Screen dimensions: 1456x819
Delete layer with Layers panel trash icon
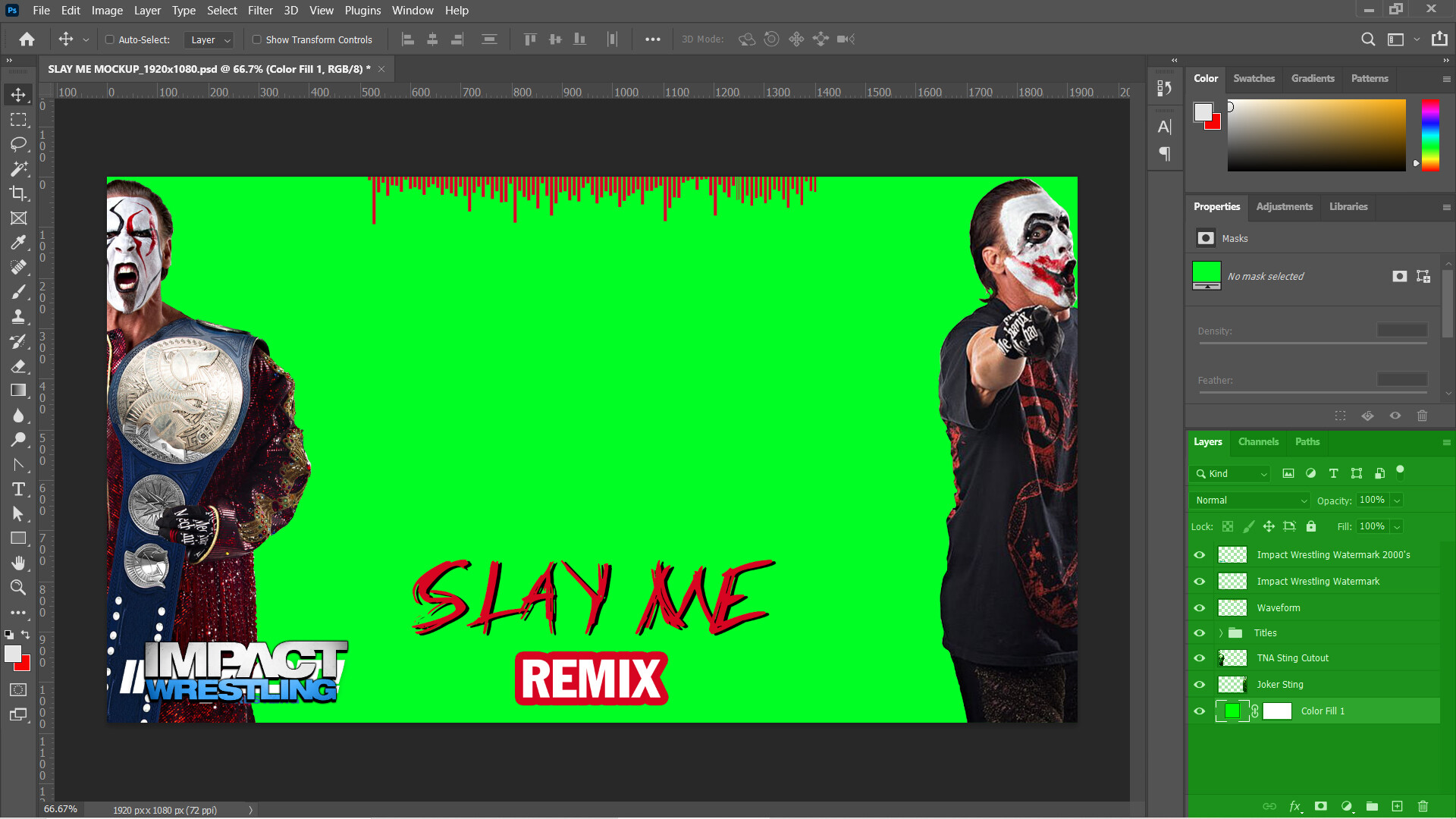(x=1423, y=806)
